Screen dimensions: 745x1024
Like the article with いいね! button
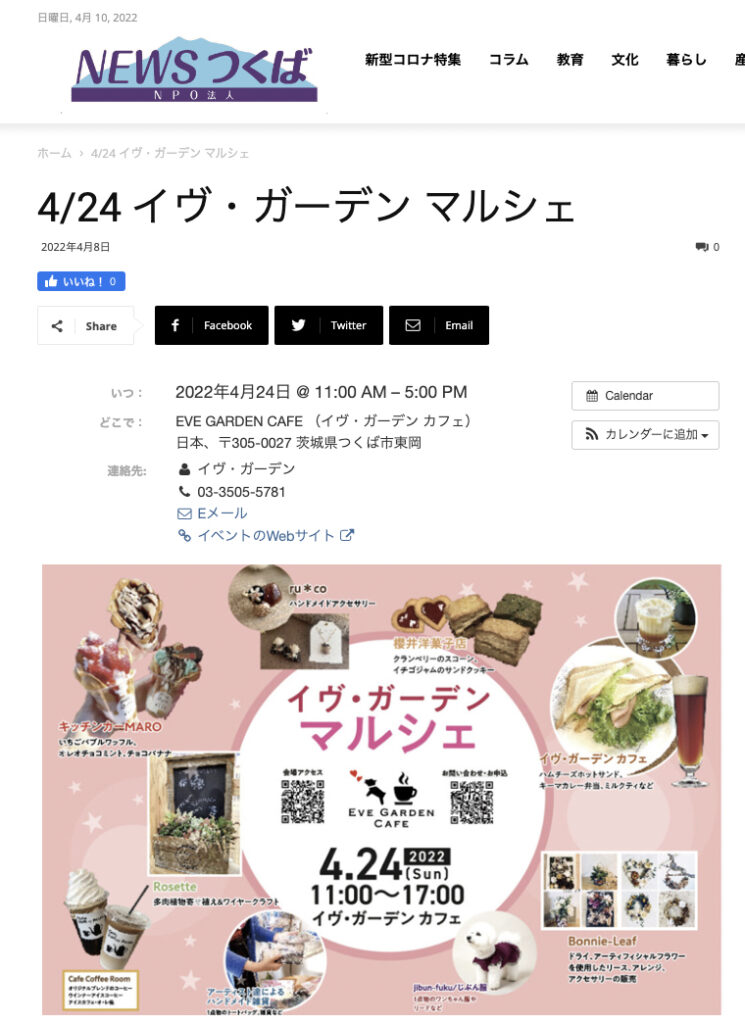(x=81, y=281)
